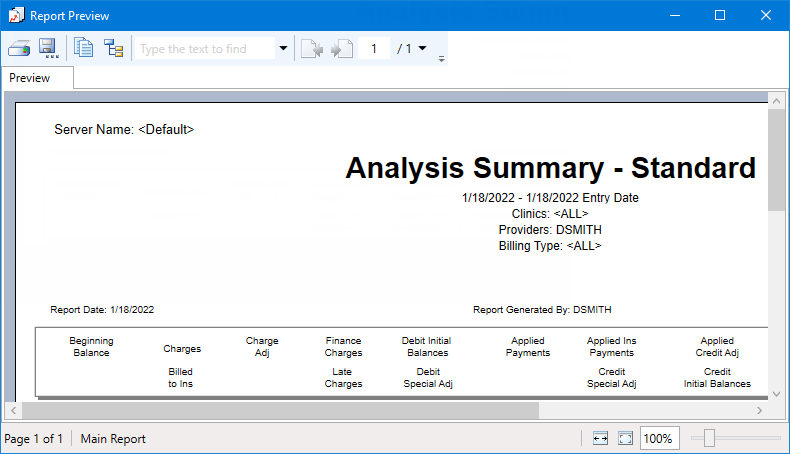Go to previous page arrow icon

(x=312, y=49)
